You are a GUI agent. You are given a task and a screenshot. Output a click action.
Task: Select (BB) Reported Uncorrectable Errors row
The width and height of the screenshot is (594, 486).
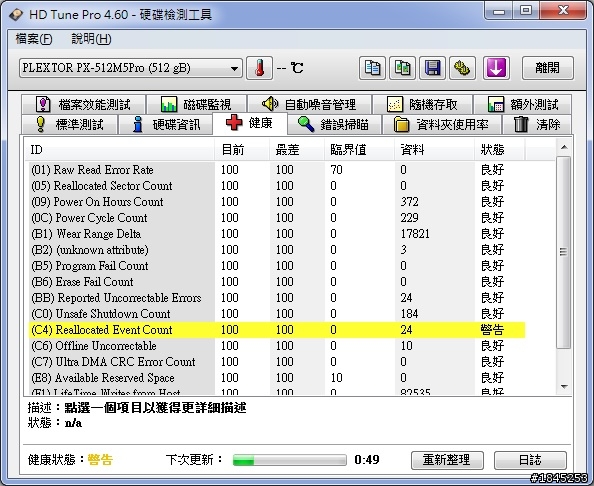pyautogui.click(x=277, y=298)
